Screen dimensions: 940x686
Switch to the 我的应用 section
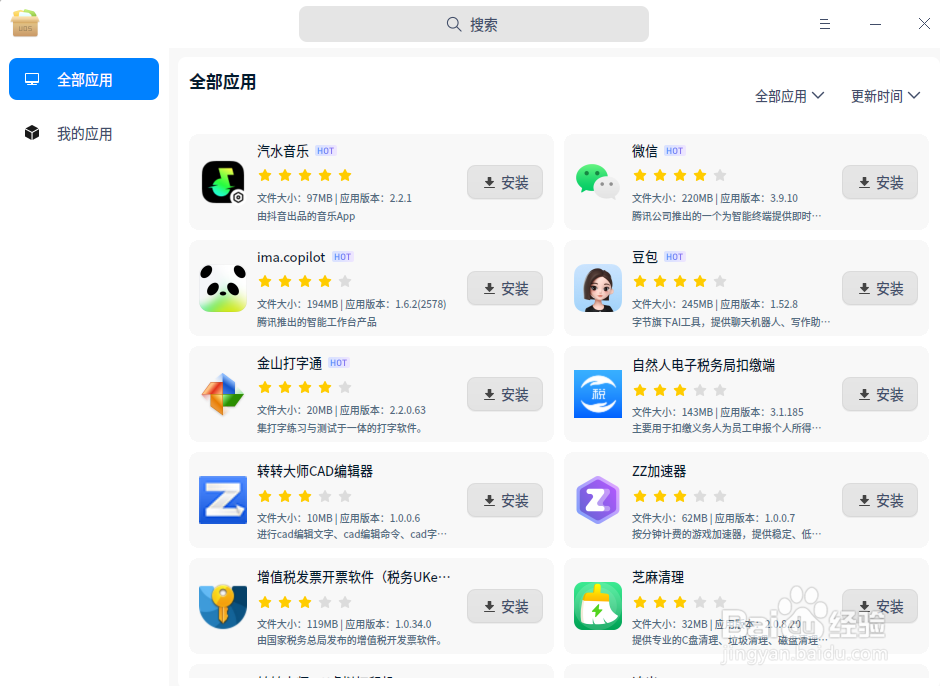[83, 133]
